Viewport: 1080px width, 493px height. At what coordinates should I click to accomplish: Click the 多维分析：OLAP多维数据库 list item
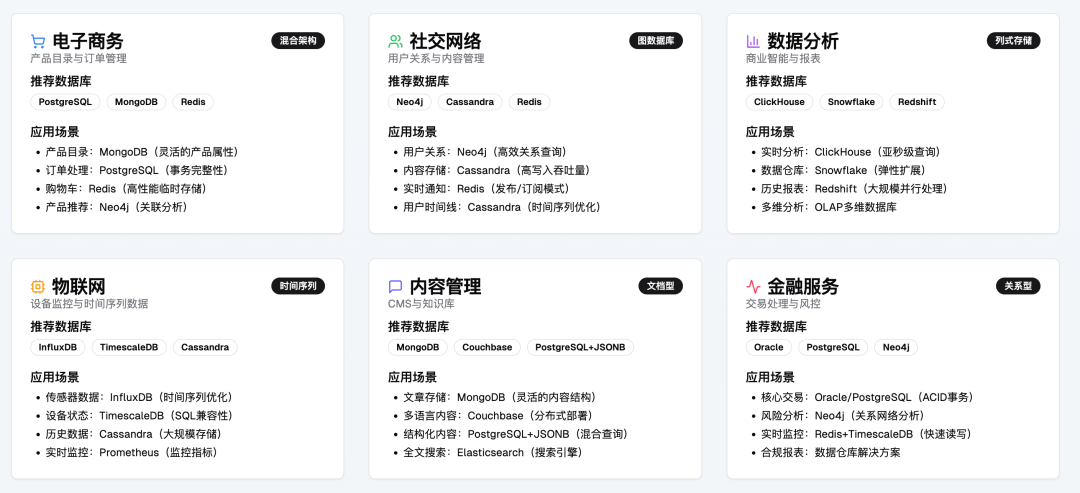[x=829, y=207]
